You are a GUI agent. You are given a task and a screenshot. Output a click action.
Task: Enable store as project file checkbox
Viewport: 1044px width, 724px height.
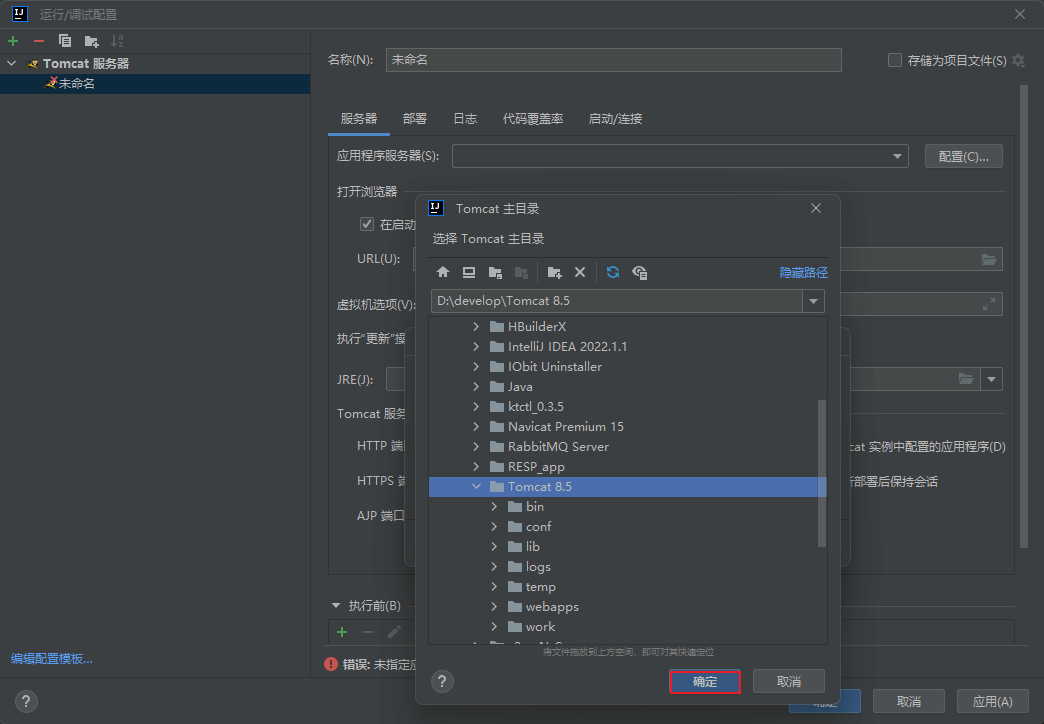pyautogui.click(x=895, y=61)
